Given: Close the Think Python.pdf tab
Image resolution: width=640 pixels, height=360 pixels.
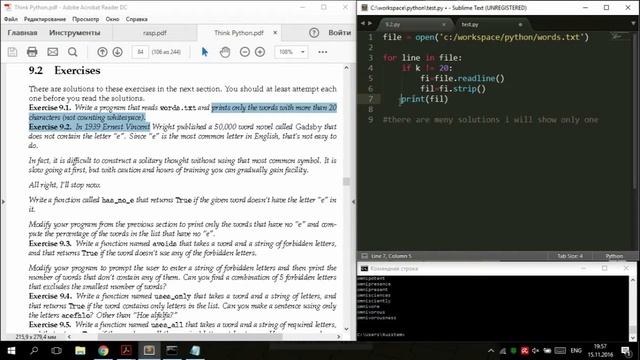Looking at the screenshot, I should [275, 33].
